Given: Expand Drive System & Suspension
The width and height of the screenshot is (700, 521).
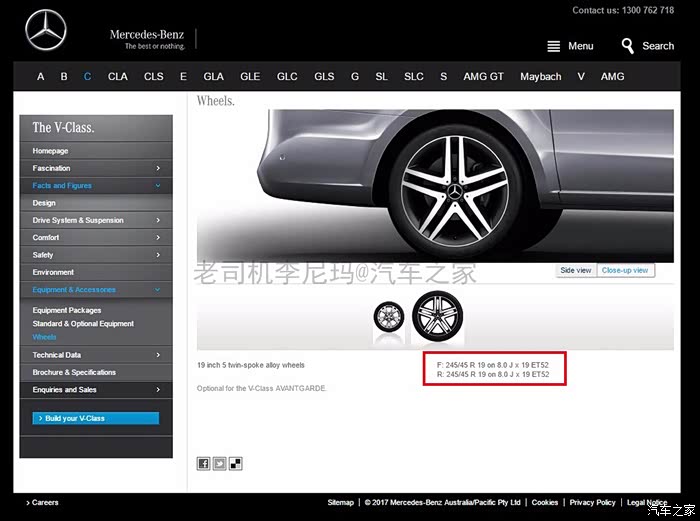Looking at the screenshot, I should pyautogui.click(x=96, y=220).
